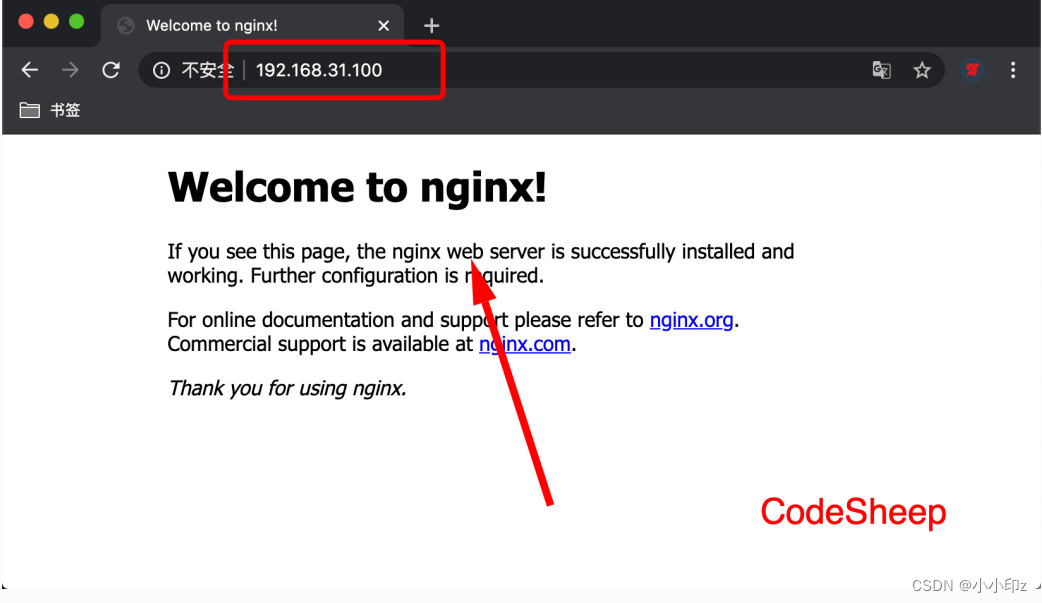Open the Chrome three-dot menu
The image size is (1042, 603).
tap(1013, 70)
